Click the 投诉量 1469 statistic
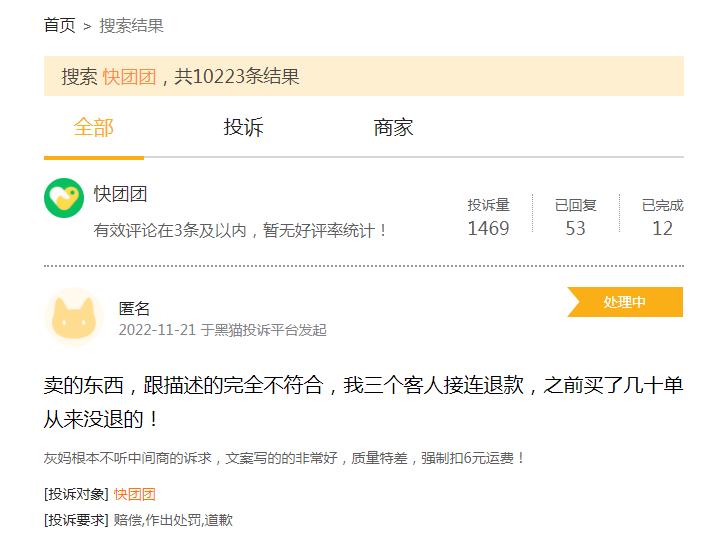This screenshot has height=550, width=721. [488, 217]
